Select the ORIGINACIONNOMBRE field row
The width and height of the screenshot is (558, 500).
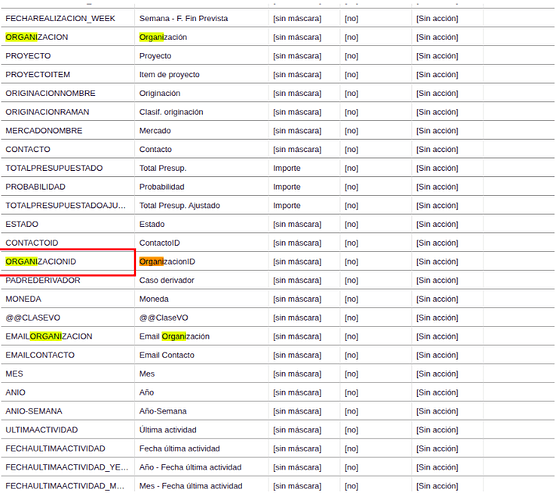point(278,93)
